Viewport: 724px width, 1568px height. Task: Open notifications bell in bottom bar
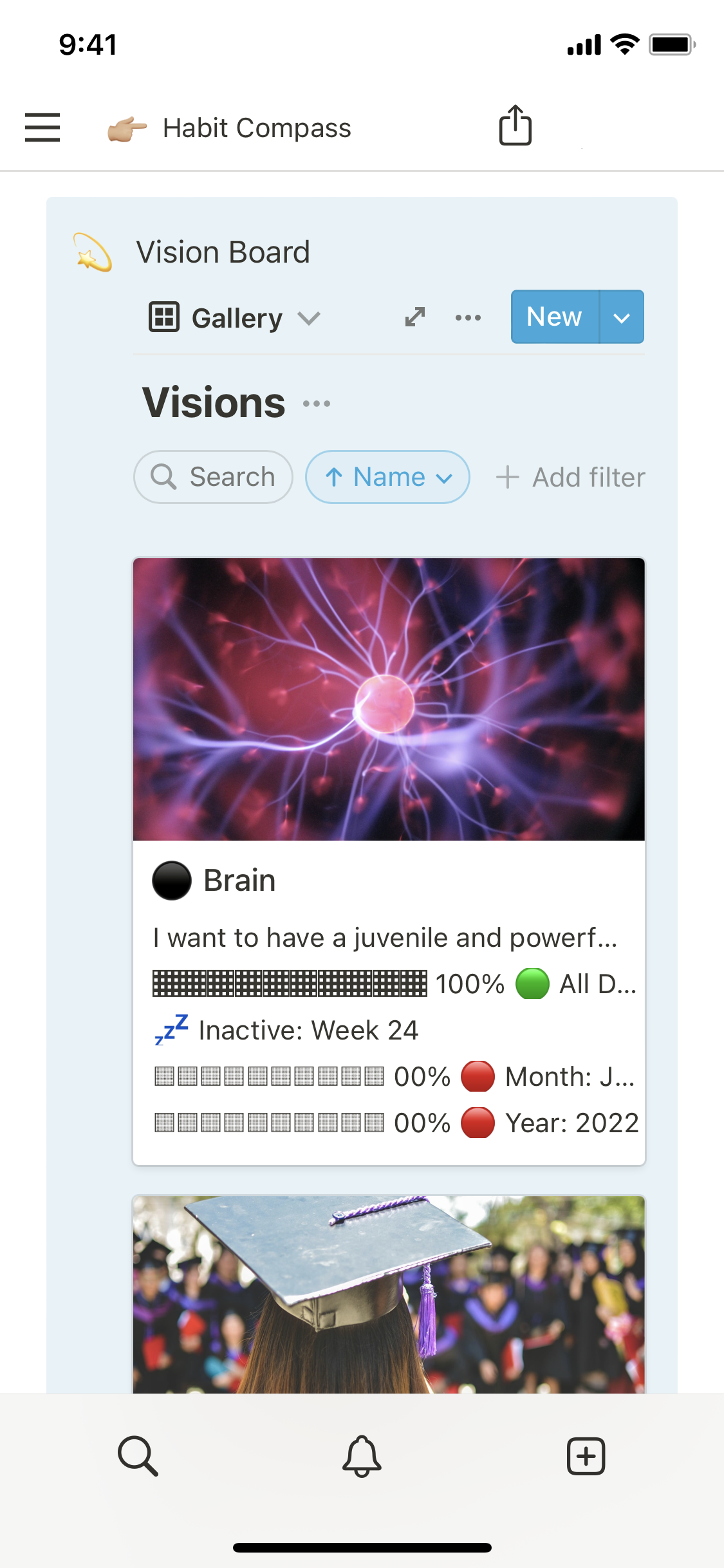pos(362,1455)
